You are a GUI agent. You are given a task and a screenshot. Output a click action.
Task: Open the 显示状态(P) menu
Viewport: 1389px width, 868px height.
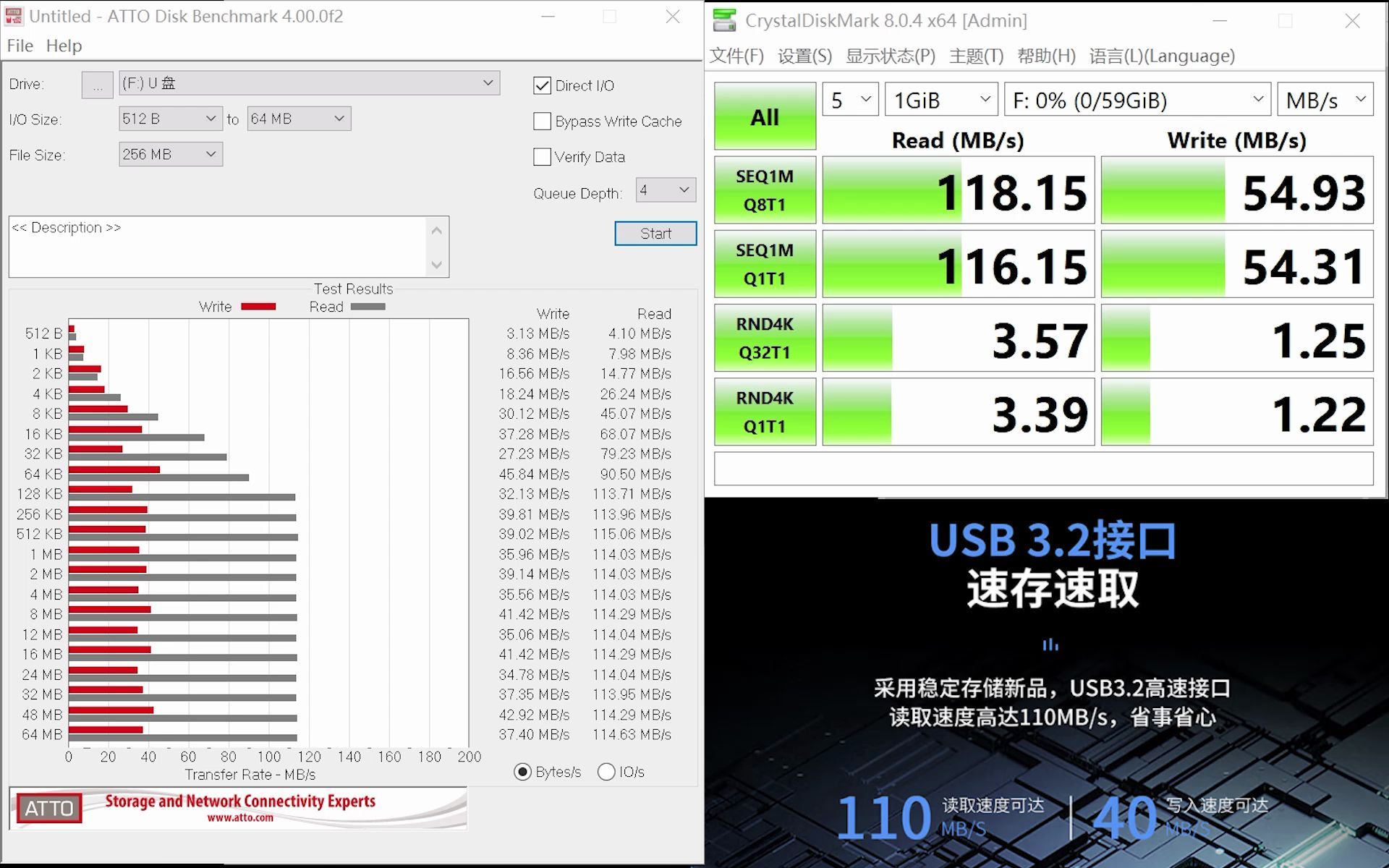coord(890,56)
